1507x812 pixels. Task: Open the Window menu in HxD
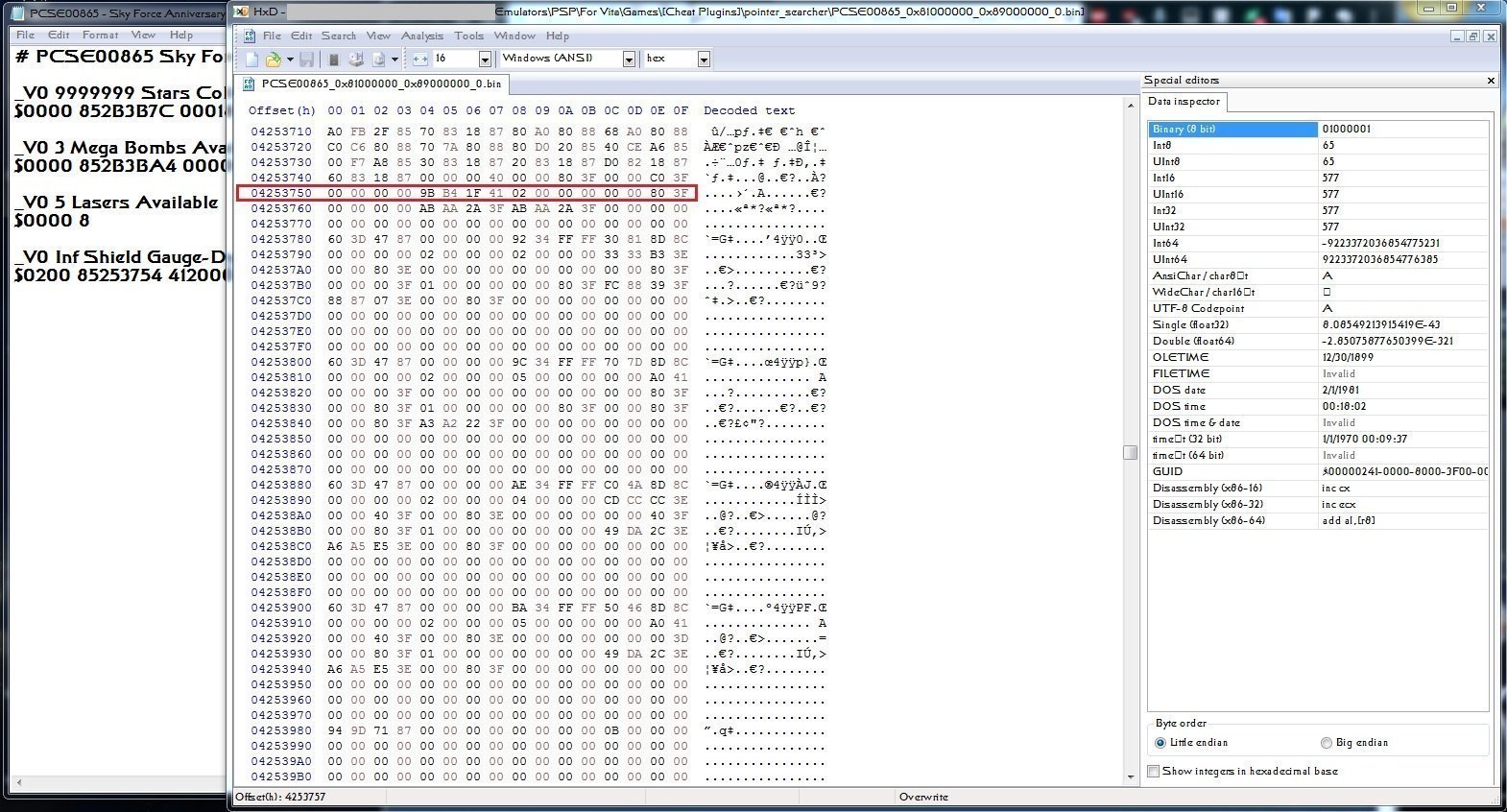click(x=514, y=36)
